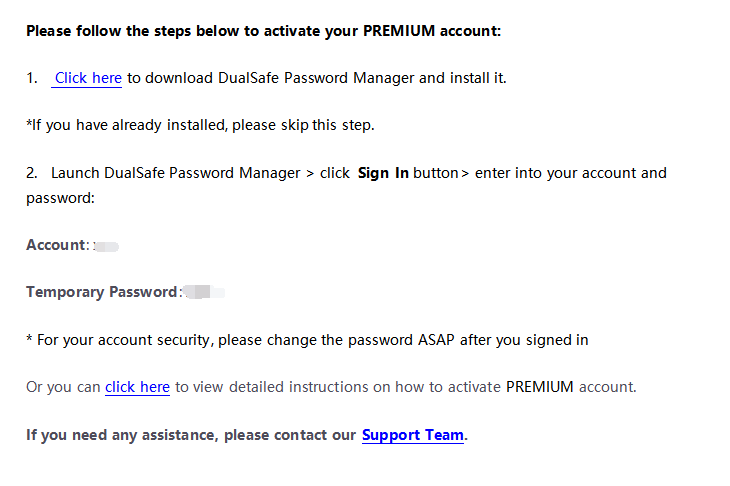The image size is (730, 486).
Task: Click the bold "Temporary Password:" label
Action: [x=102, y=292]
